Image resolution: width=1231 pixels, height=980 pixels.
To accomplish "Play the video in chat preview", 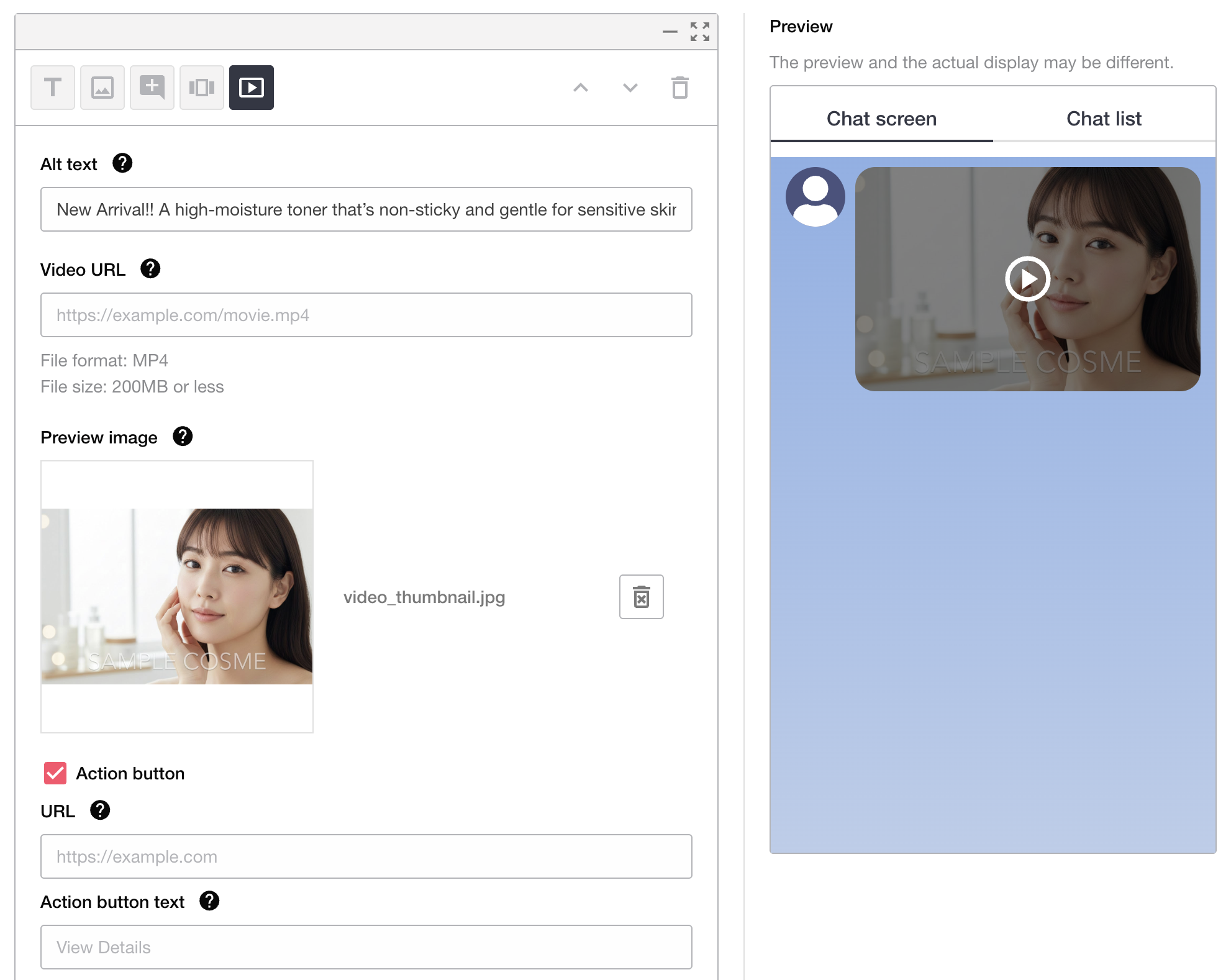I will (1027, 279).
